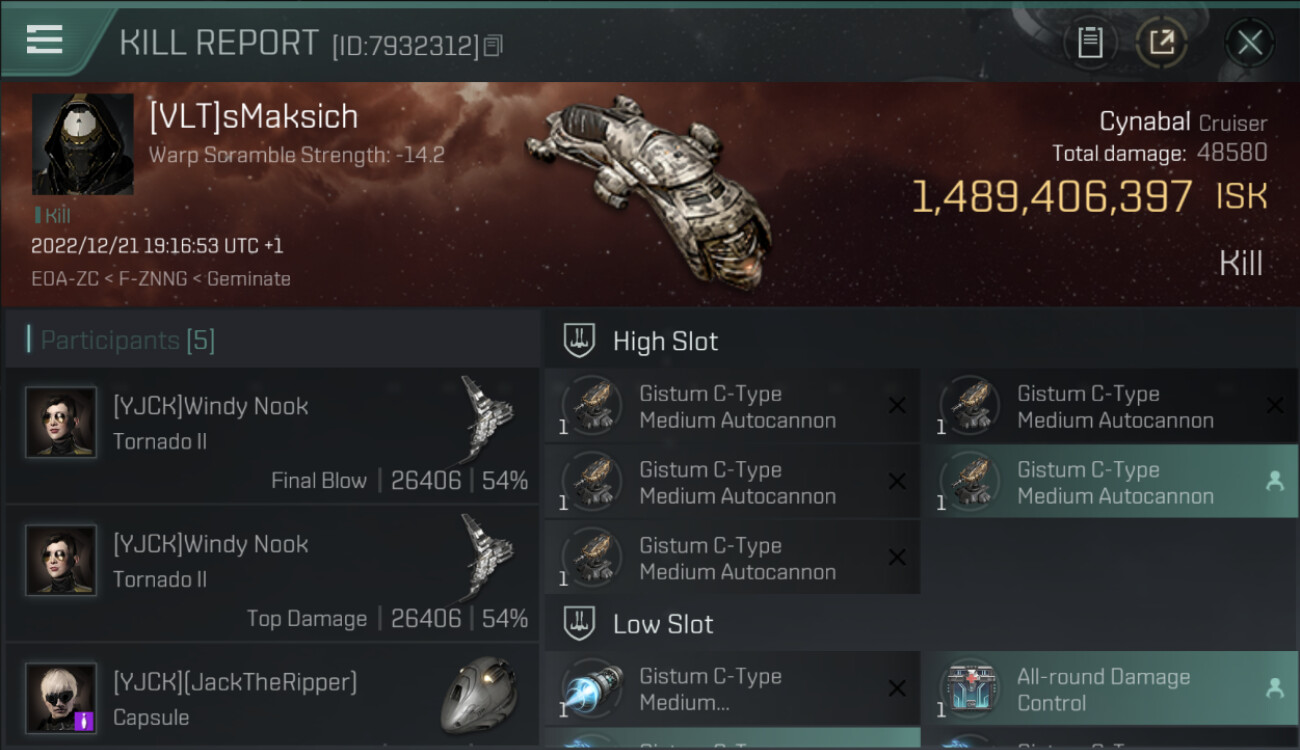Click the clipboard notes icon
The height and width of the screenshot is (750, 1300).
[1090, 43]
